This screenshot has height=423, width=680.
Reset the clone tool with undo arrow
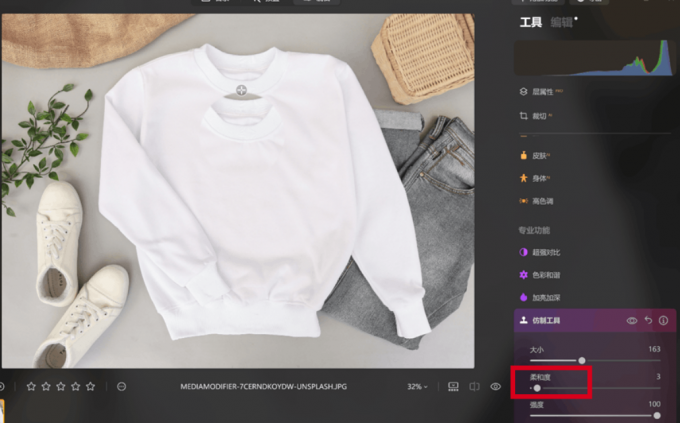point(648,320)
